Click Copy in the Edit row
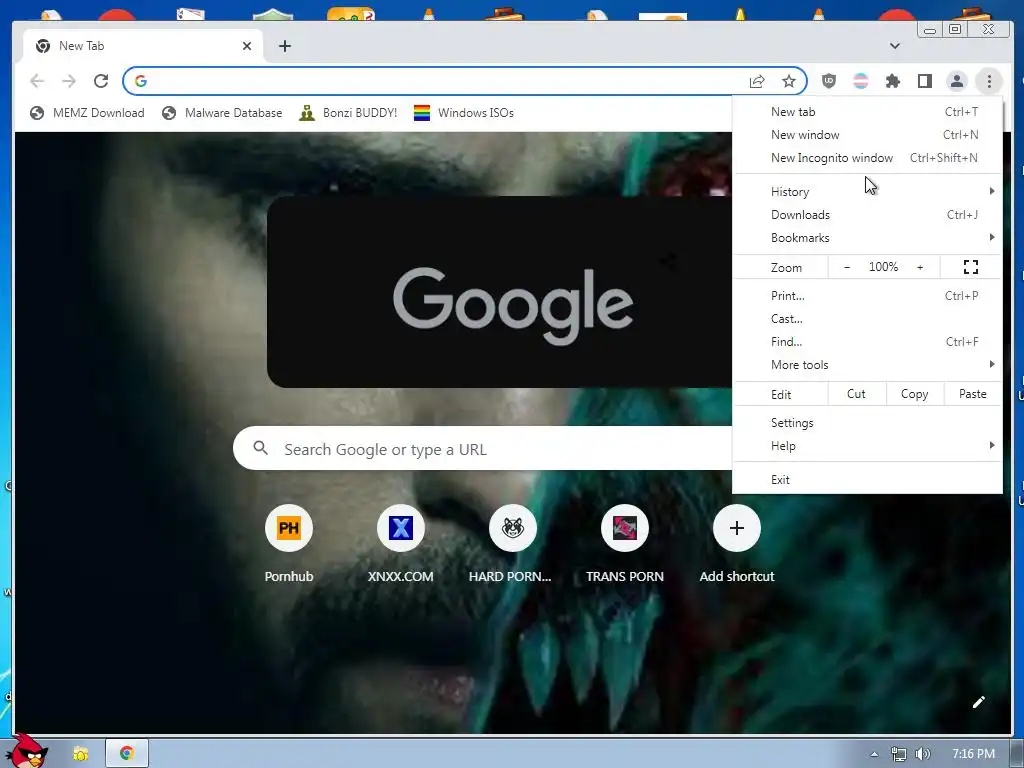This screenshot has height=768, width=1024. (x=914, y=394)
